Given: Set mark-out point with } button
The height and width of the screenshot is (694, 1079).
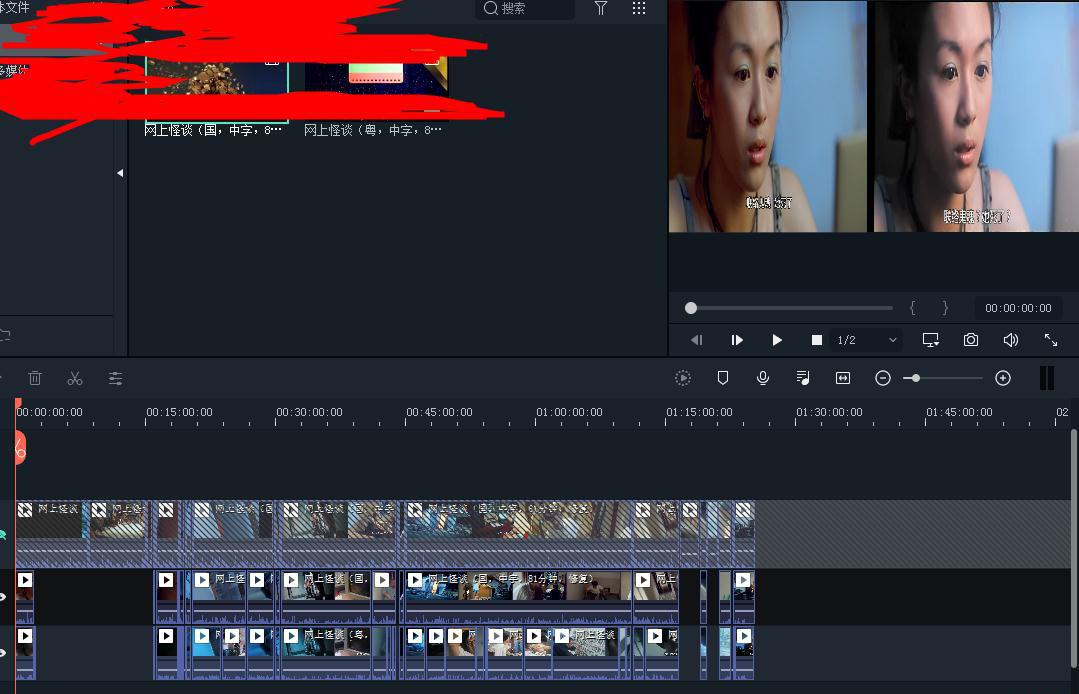Looking at the screenshot, I should [945, 308].
